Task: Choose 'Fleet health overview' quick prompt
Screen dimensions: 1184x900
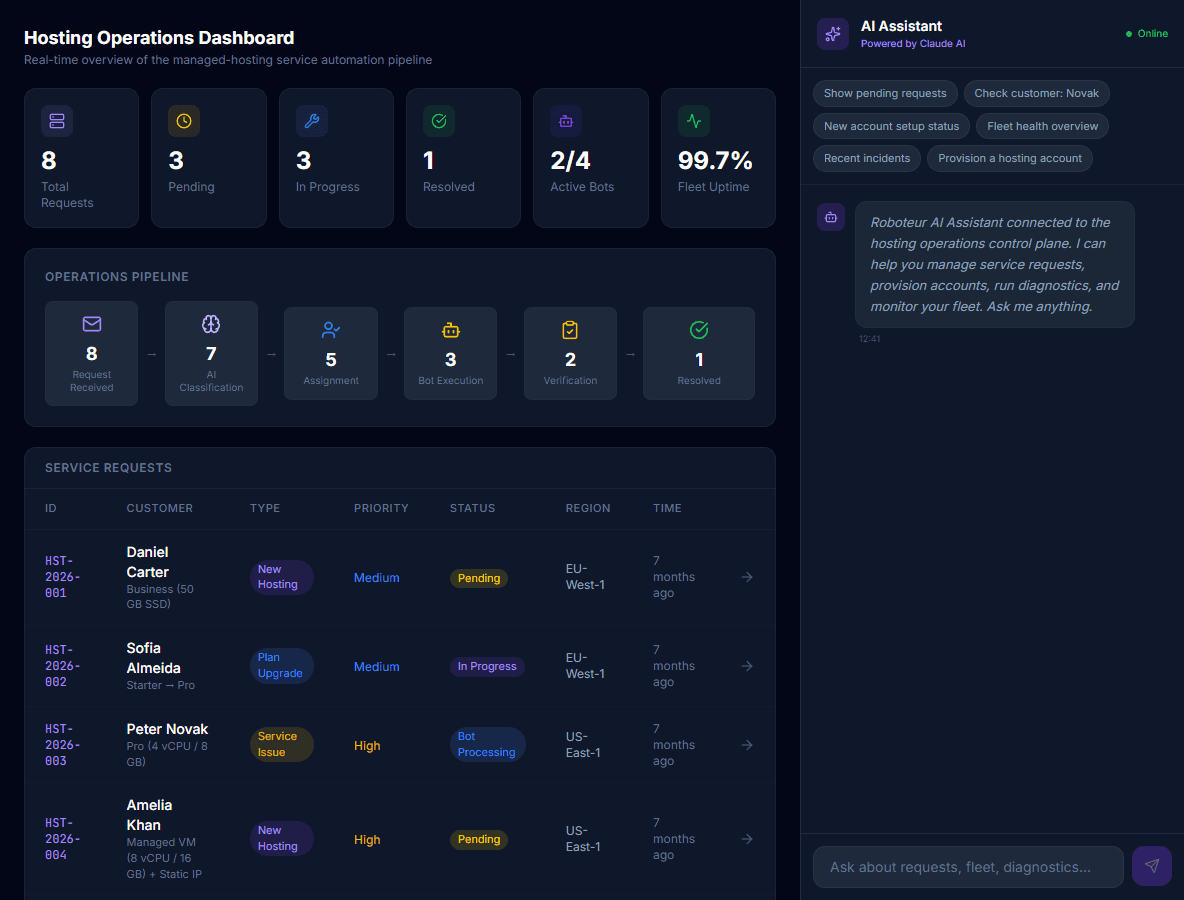Action: (1042, 126)
